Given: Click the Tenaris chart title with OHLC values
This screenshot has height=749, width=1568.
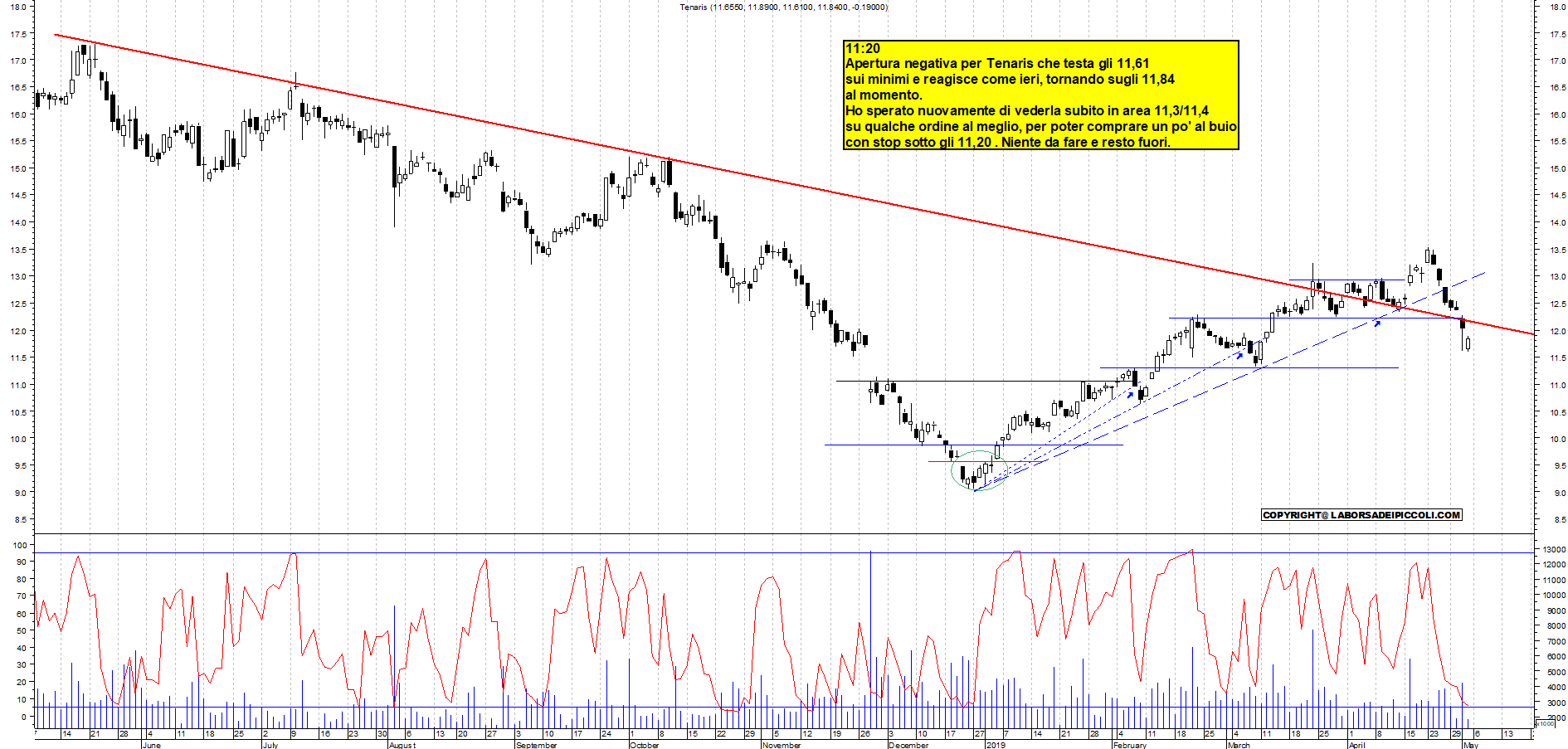Looking at the screenshot, I should point(783,7).
